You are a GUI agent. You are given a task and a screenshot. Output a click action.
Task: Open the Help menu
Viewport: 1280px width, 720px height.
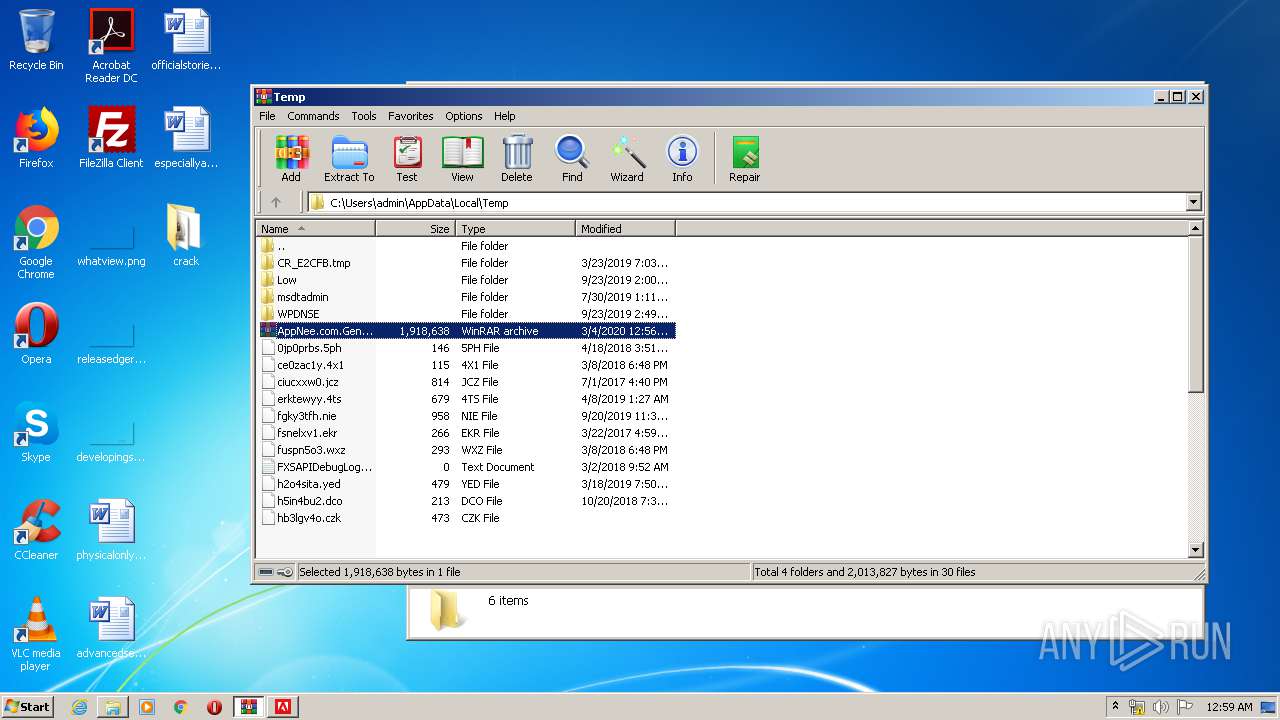coord(505,116)
